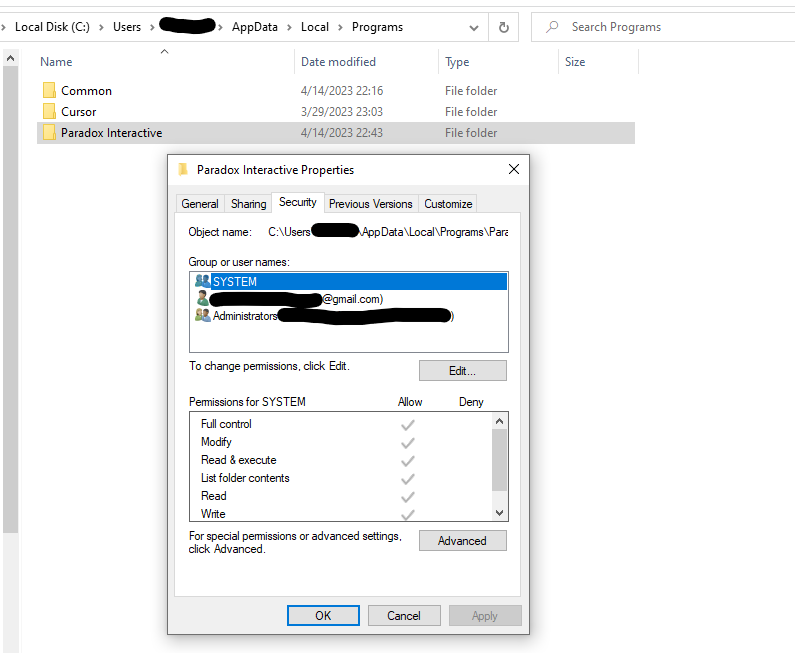Go to Local breadcrumb
The width and height of the screenshot is (795, 653).
coord(315,27)
